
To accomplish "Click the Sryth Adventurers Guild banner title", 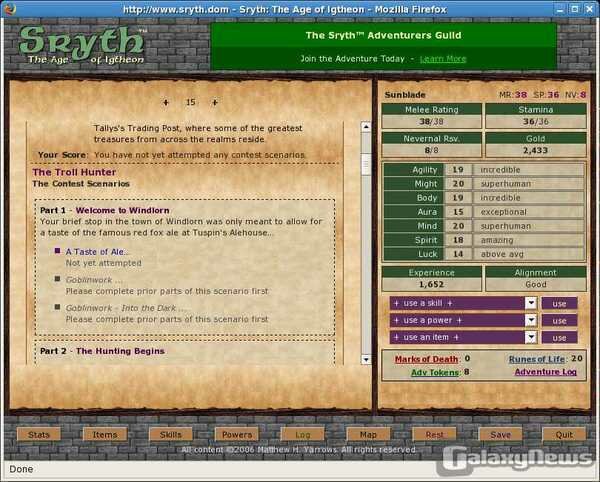I will 383,35.
